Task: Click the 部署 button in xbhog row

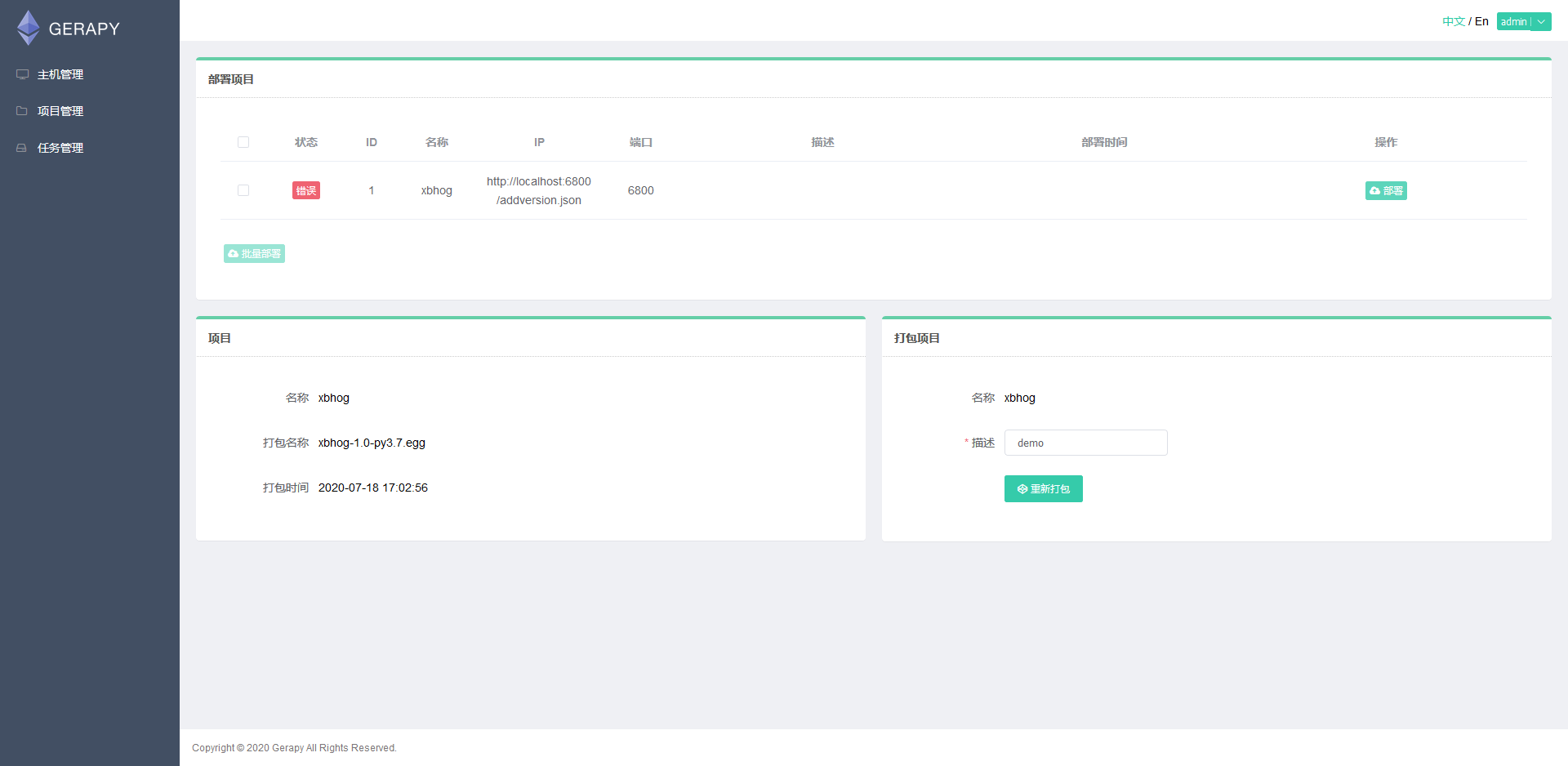Action: [x=1386, y=190]
